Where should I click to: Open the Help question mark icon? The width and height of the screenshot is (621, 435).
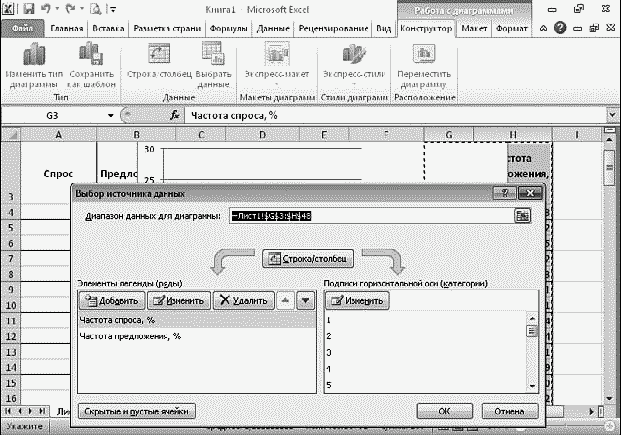[x=560, y=28]
